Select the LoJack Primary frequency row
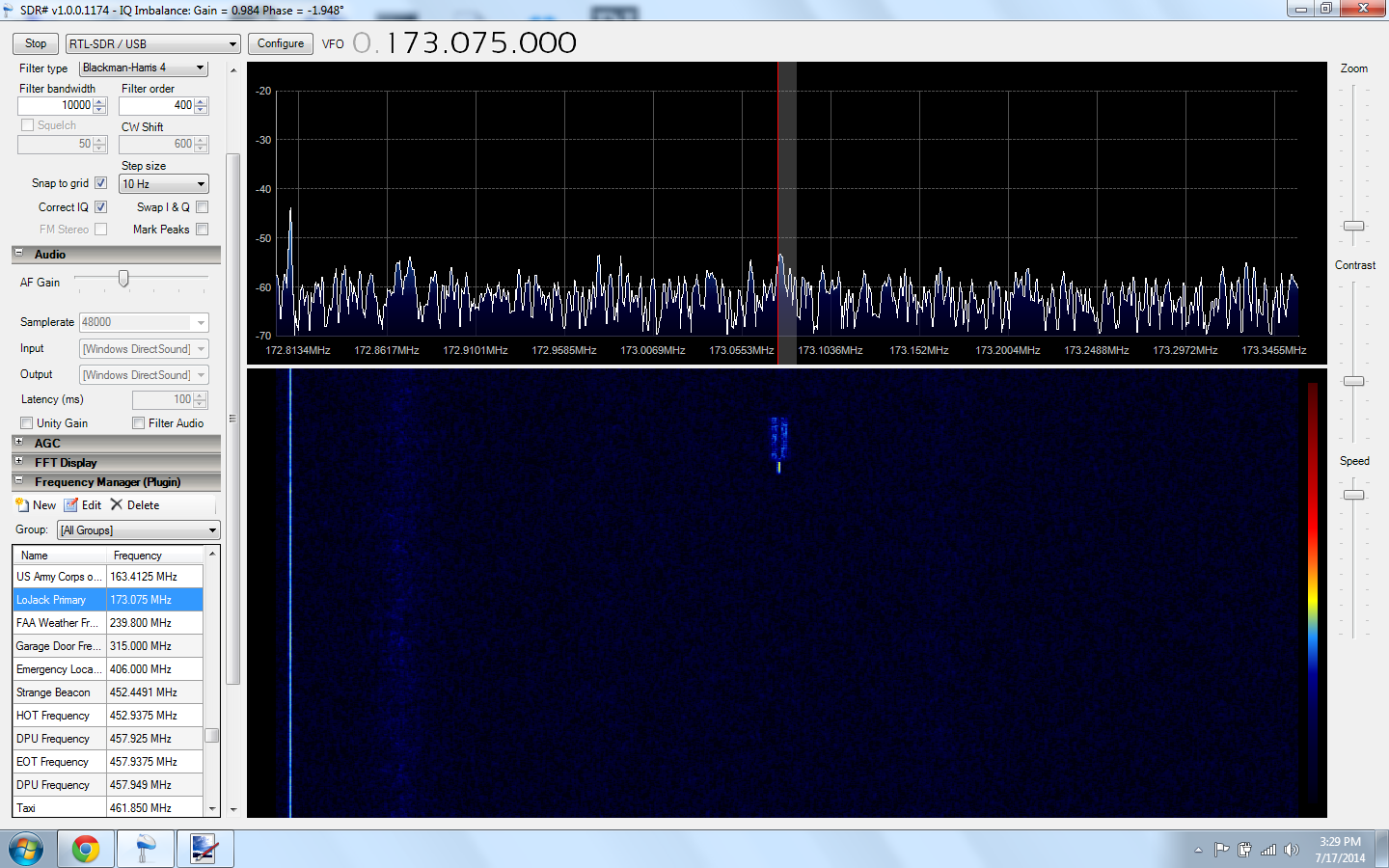 point(108,600)
